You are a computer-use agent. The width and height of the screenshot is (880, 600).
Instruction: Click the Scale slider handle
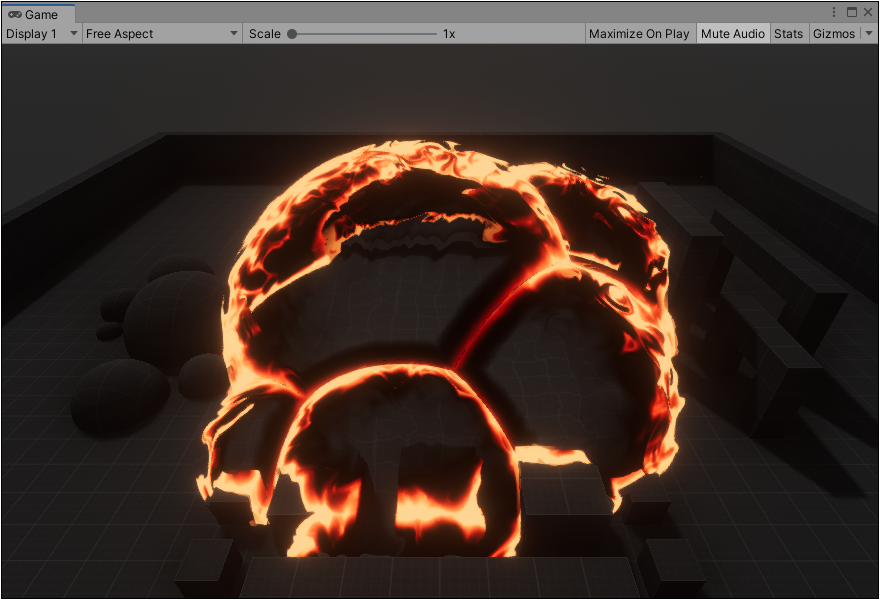(x=292, y=34)
